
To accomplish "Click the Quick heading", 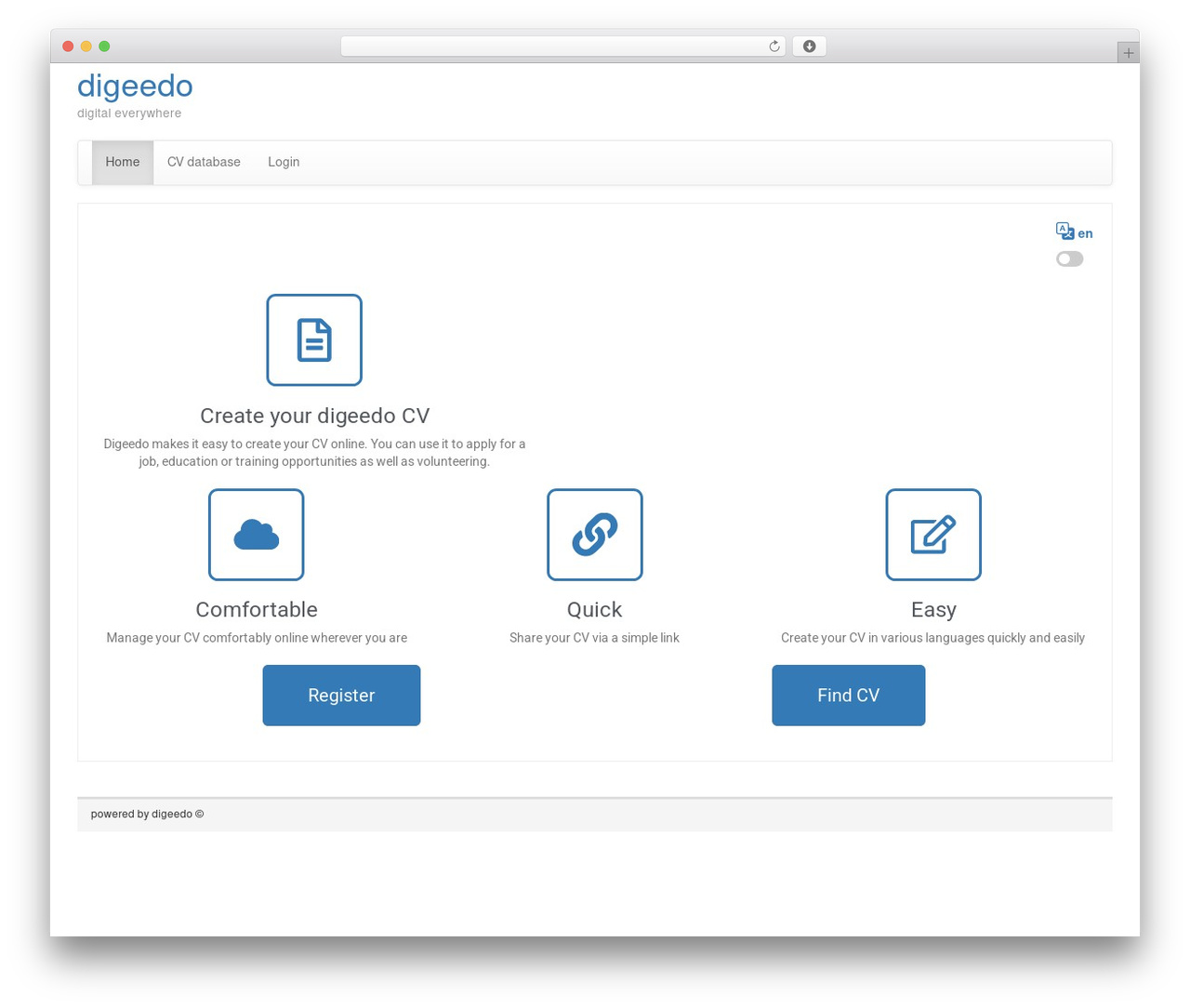I will click(x=595, y=609).
